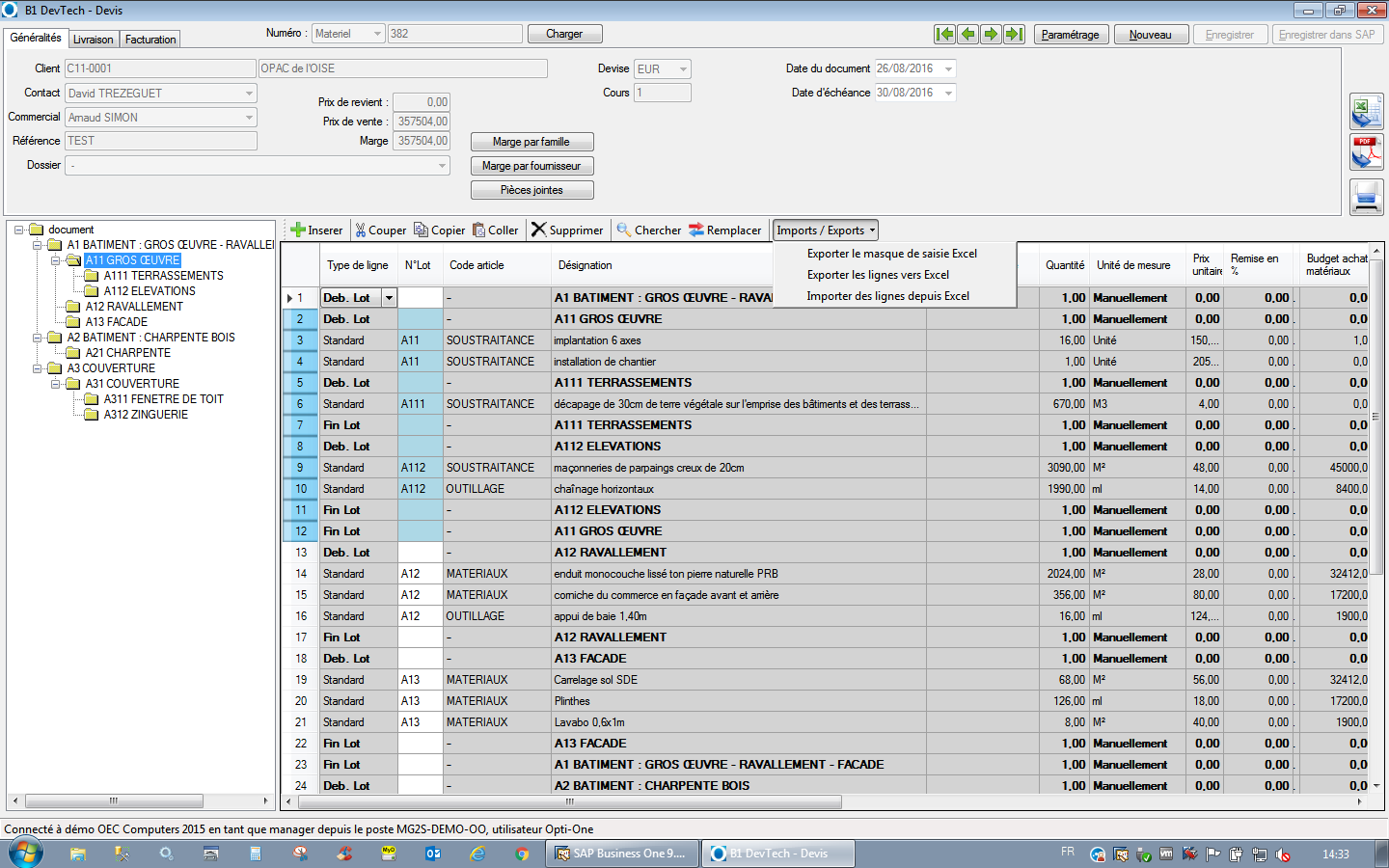Expand the A2 BATIMENT : CHARPENTE BOIS tree node
This screenshot has width=1389, height=868.
[37, 337]
